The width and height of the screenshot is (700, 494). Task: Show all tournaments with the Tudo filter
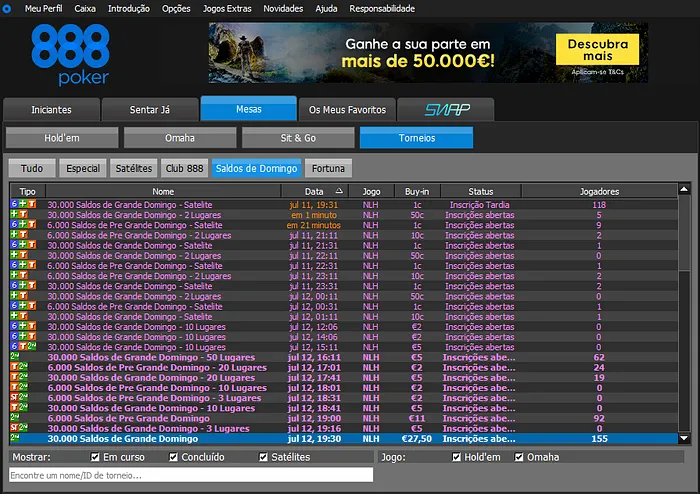point(32,168)
